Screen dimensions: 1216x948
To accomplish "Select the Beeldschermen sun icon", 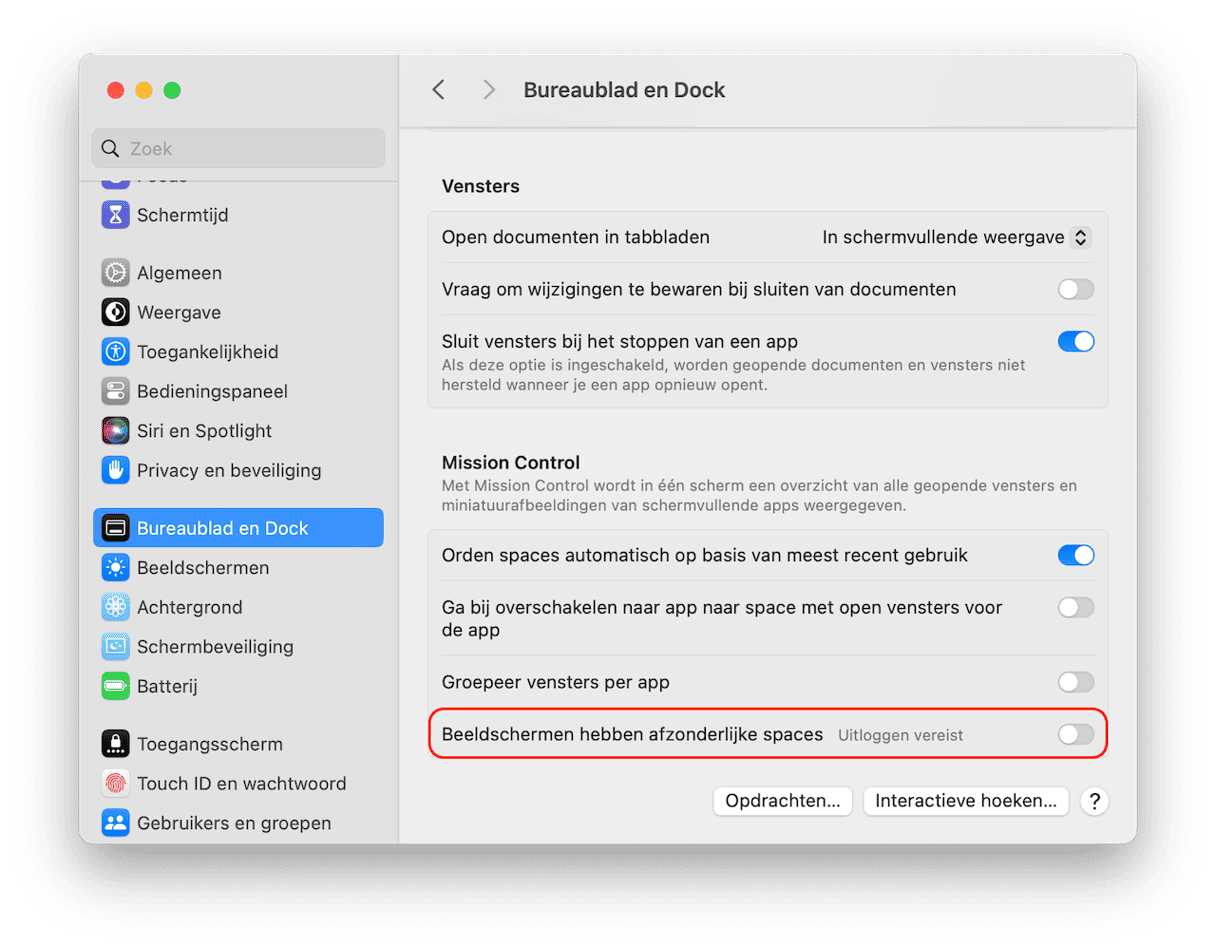I will point(116,568).
